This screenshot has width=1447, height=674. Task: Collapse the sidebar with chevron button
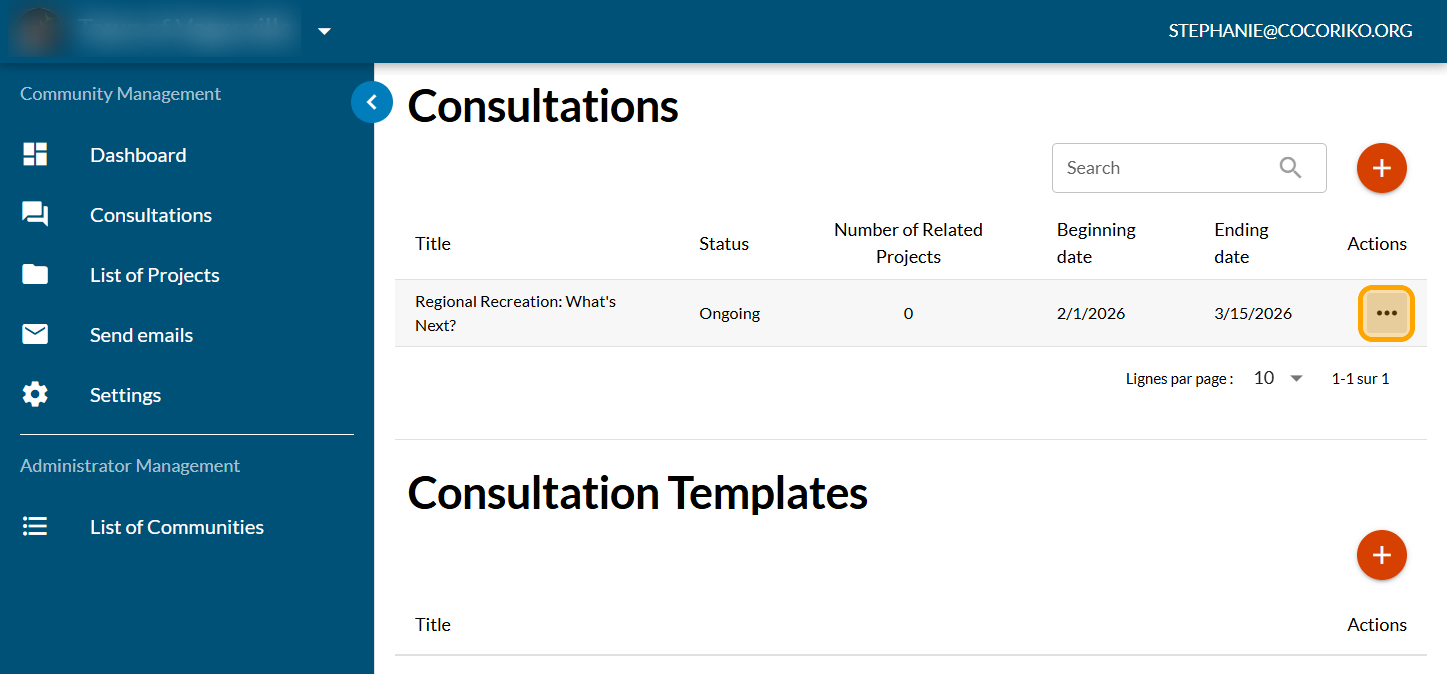372,102
